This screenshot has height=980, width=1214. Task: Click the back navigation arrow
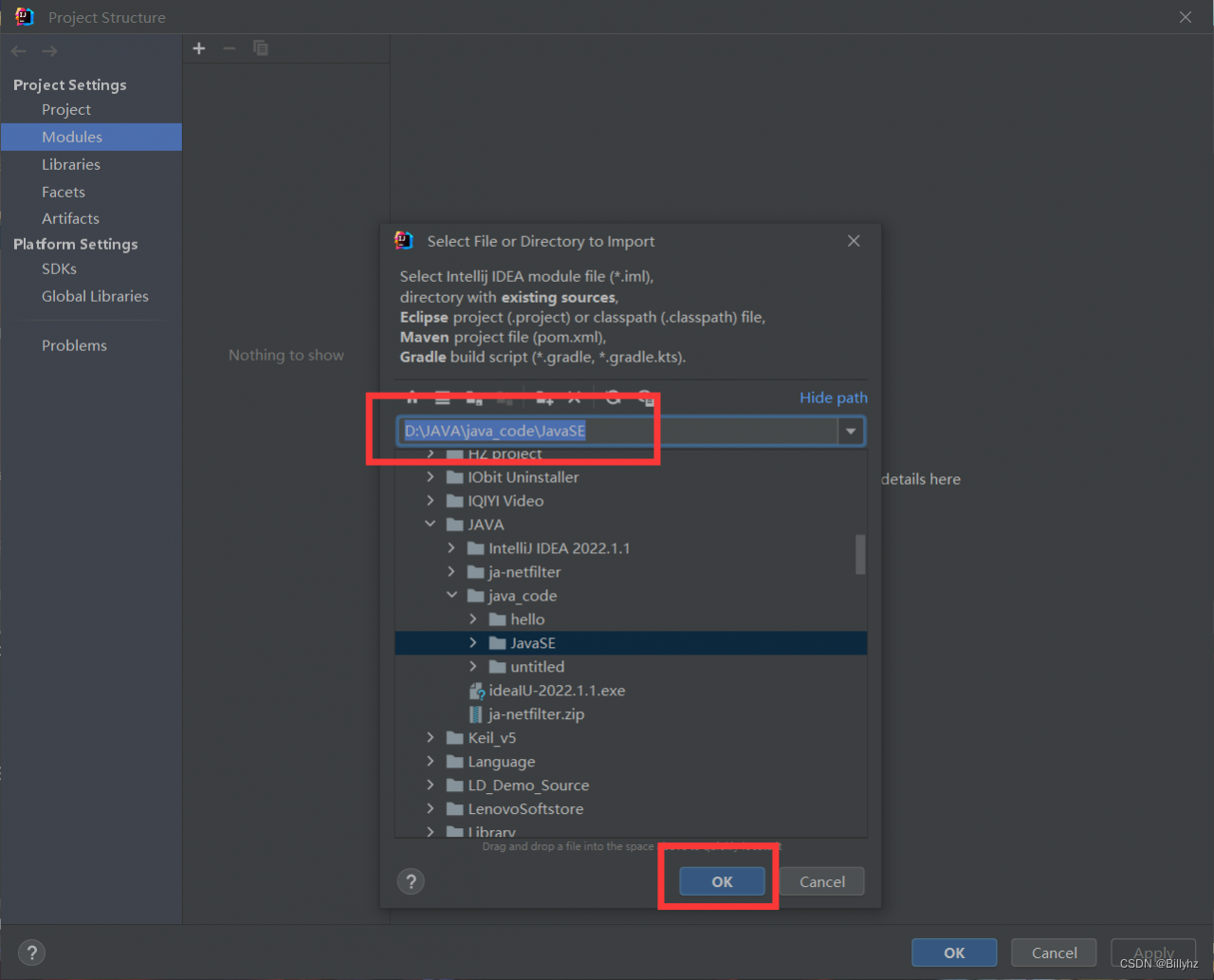pyautogui.click(x=19, y=51)
